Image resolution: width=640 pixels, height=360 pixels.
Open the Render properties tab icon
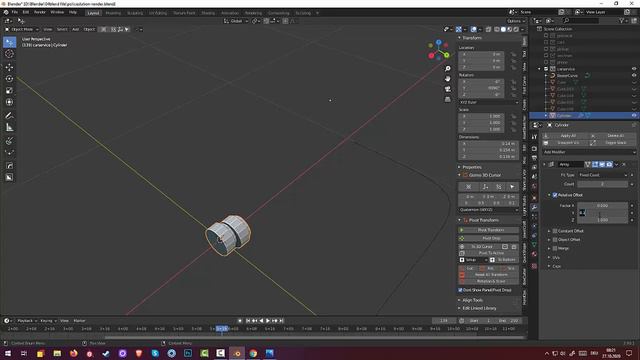point(534,149)
